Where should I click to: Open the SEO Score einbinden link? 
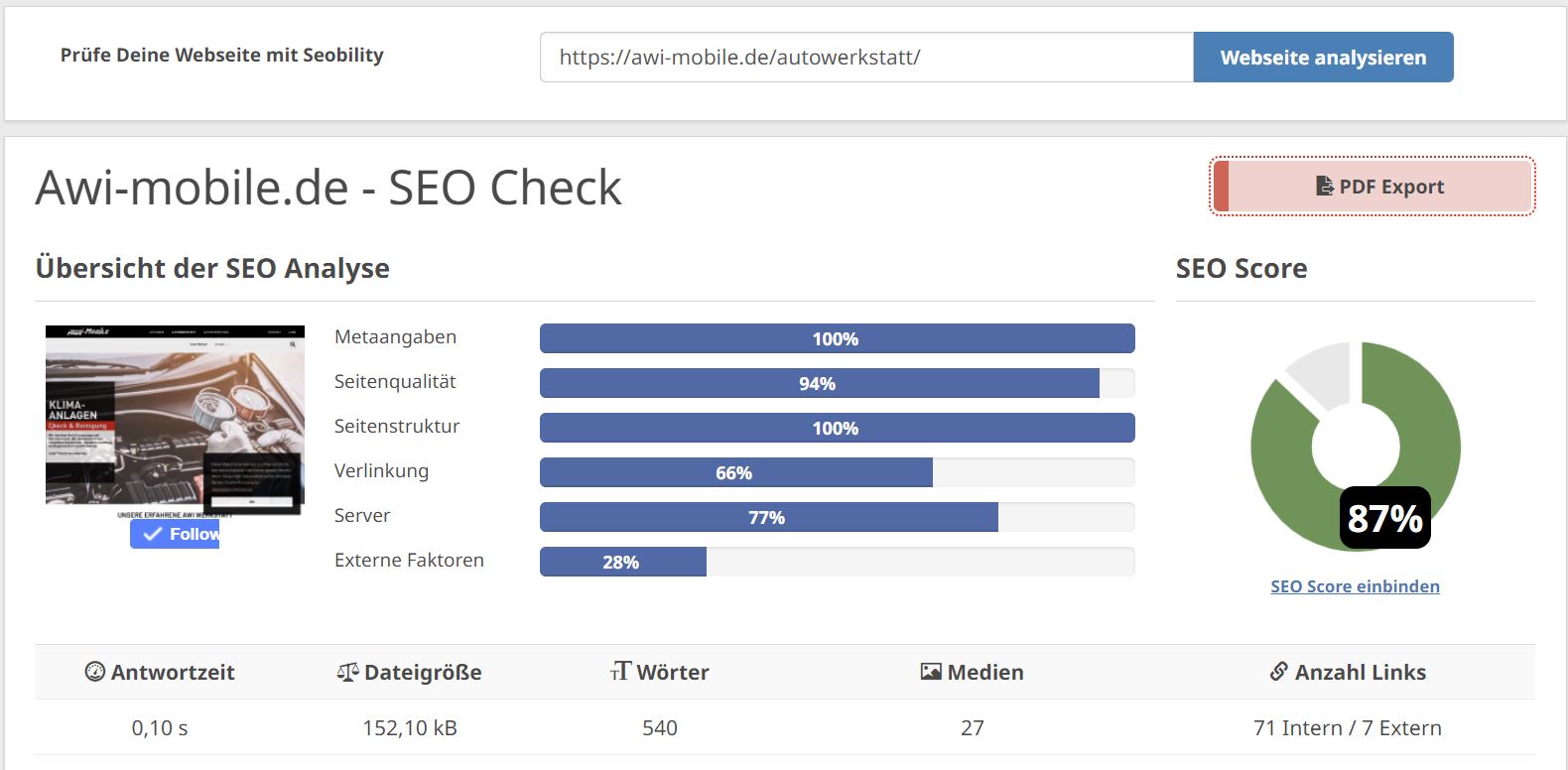point(1355,586)
